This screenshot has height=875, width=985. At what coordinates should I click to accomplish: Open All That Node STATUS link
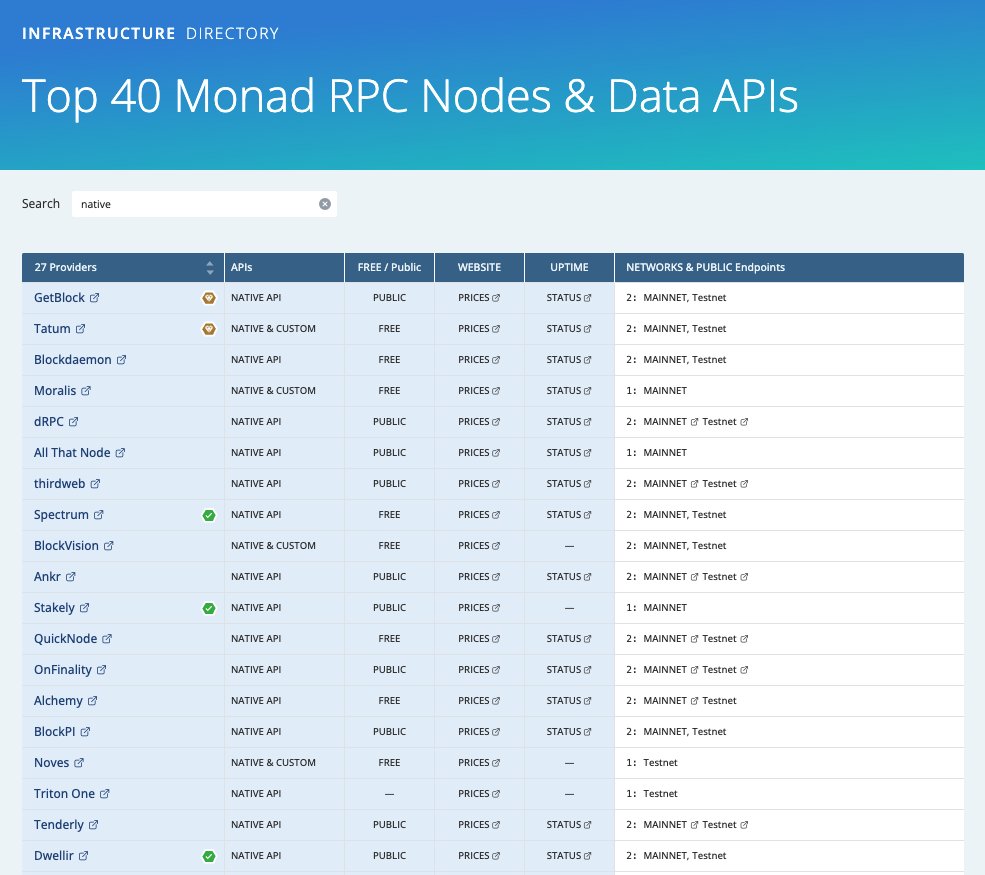pos(569,453)
